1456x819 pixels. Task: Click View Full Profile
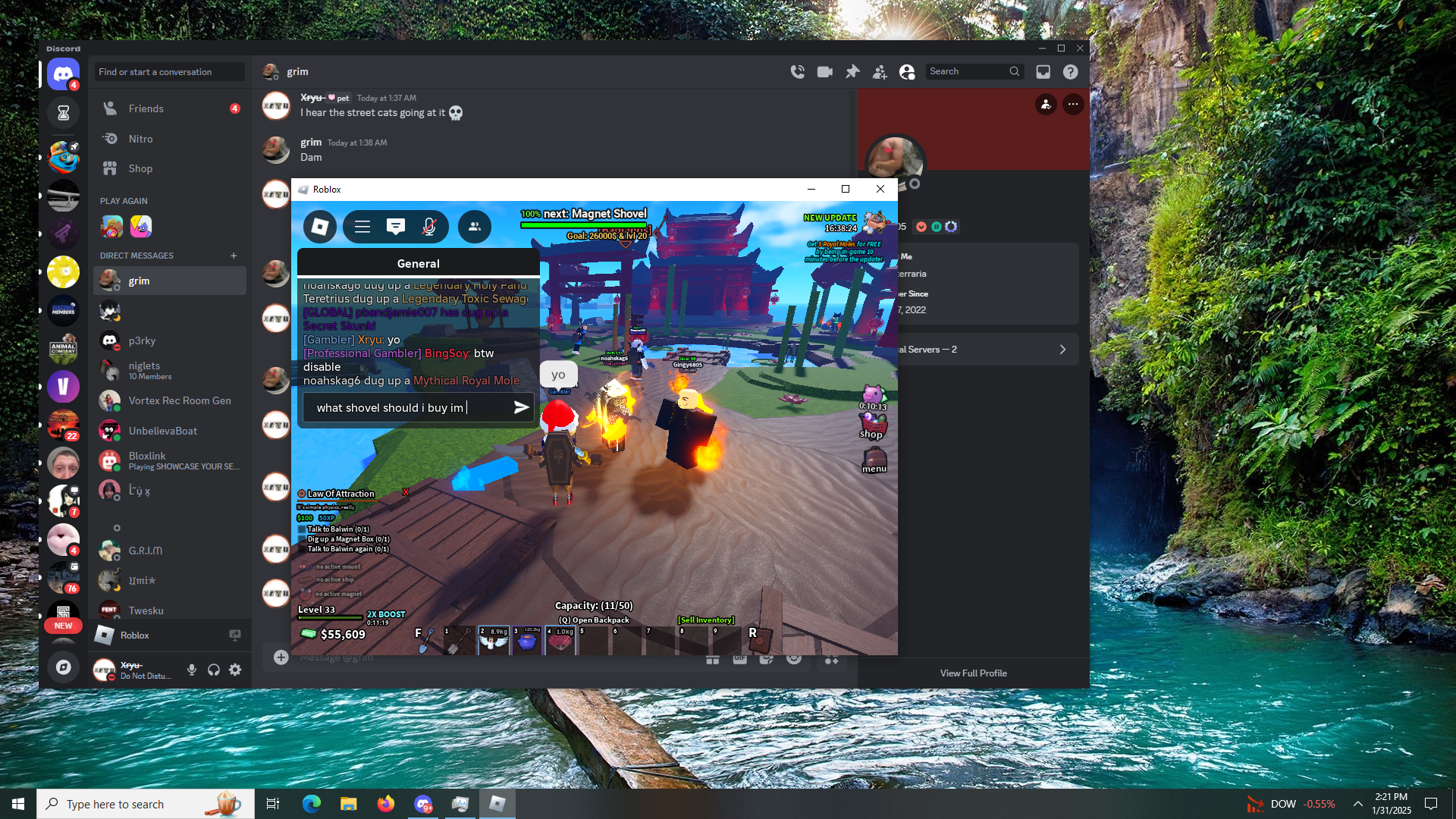974,673
